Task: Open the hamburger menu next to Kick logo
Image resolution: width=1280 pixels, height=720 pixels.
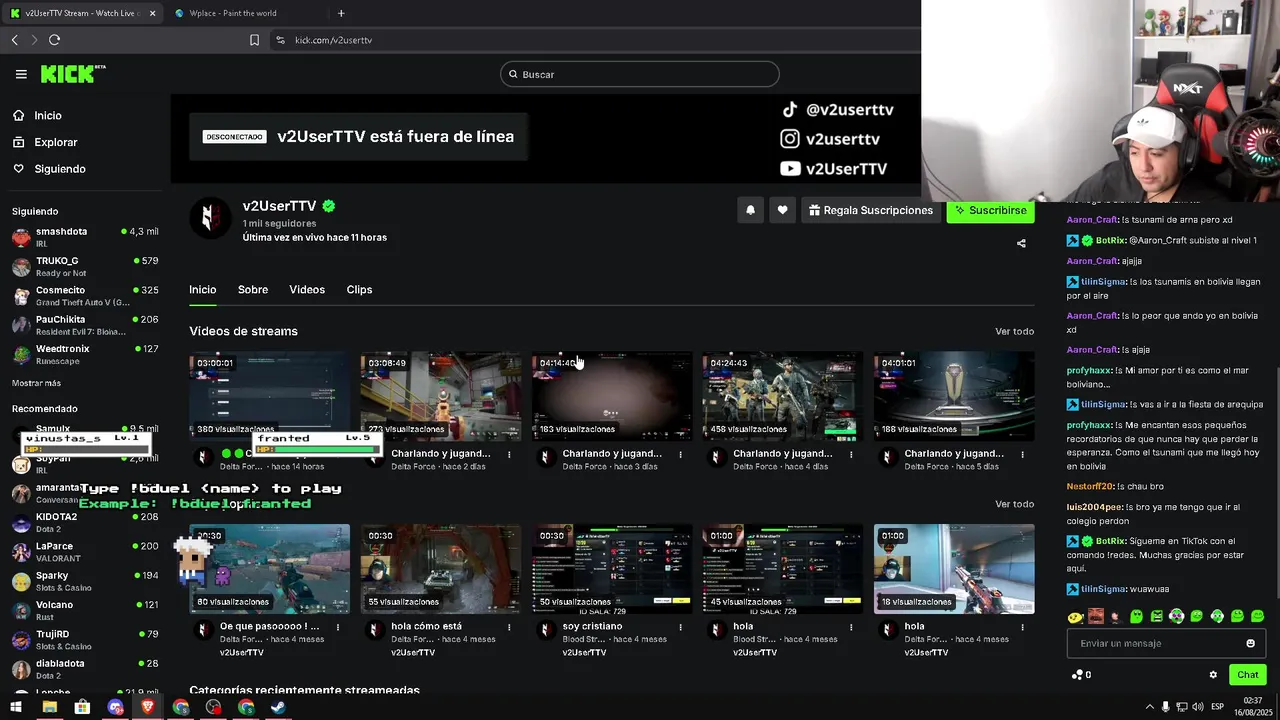Action: pos(21,74)
